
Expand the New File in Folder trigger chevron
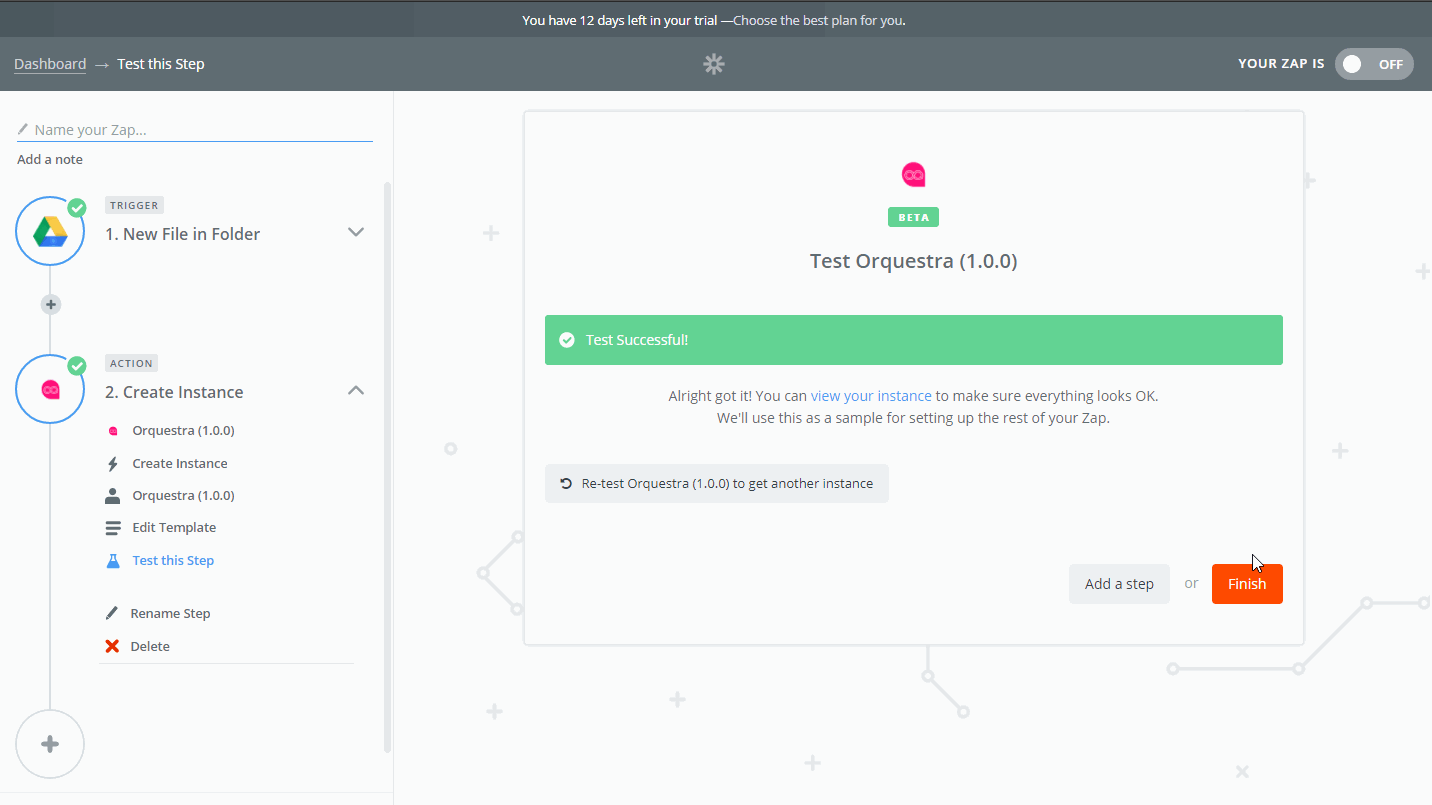(x=355, y=232)
